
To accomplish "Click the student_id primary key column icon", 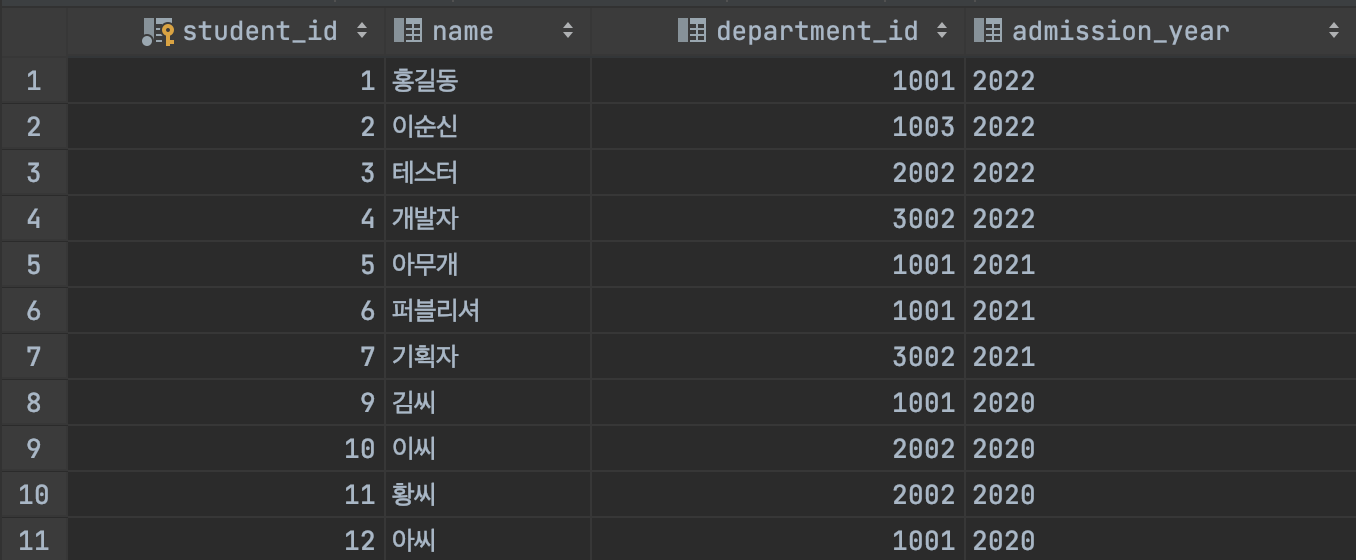I will pyautogui.click(x=158, y=32).
